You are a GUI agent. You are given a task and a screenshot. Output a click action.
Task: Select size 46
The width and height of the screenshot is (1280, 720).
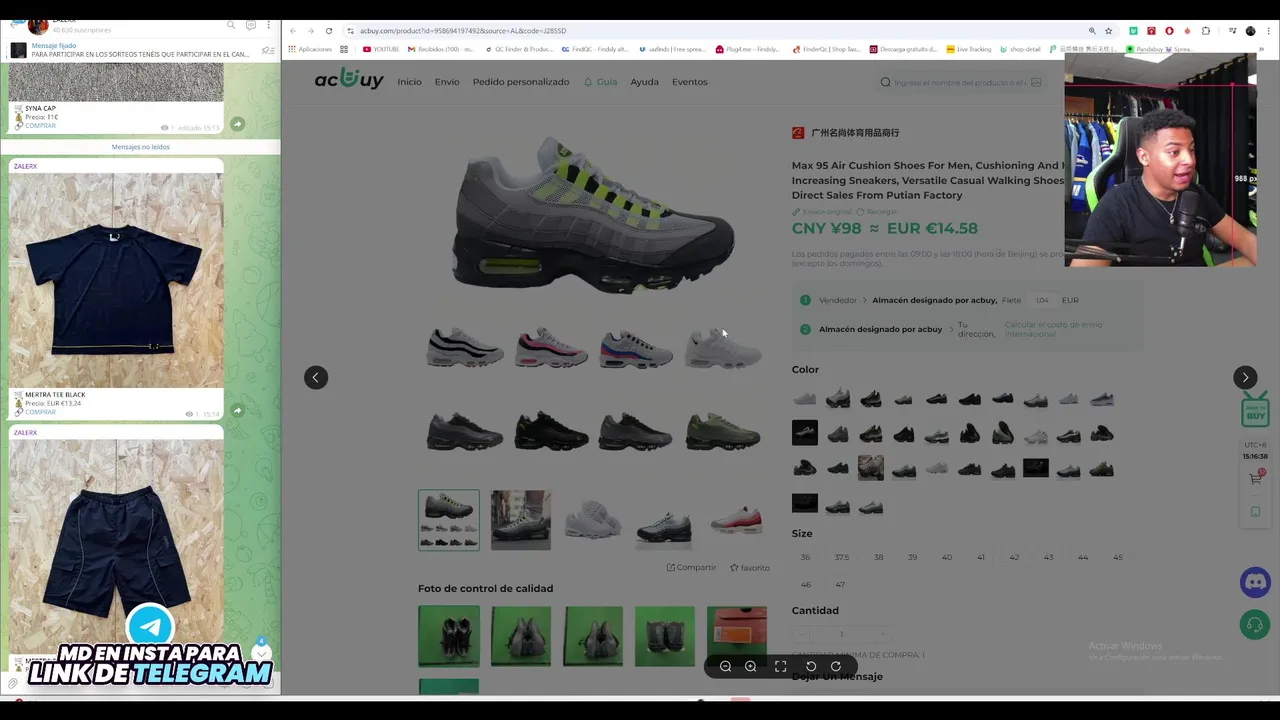click(x=806, y=584)
